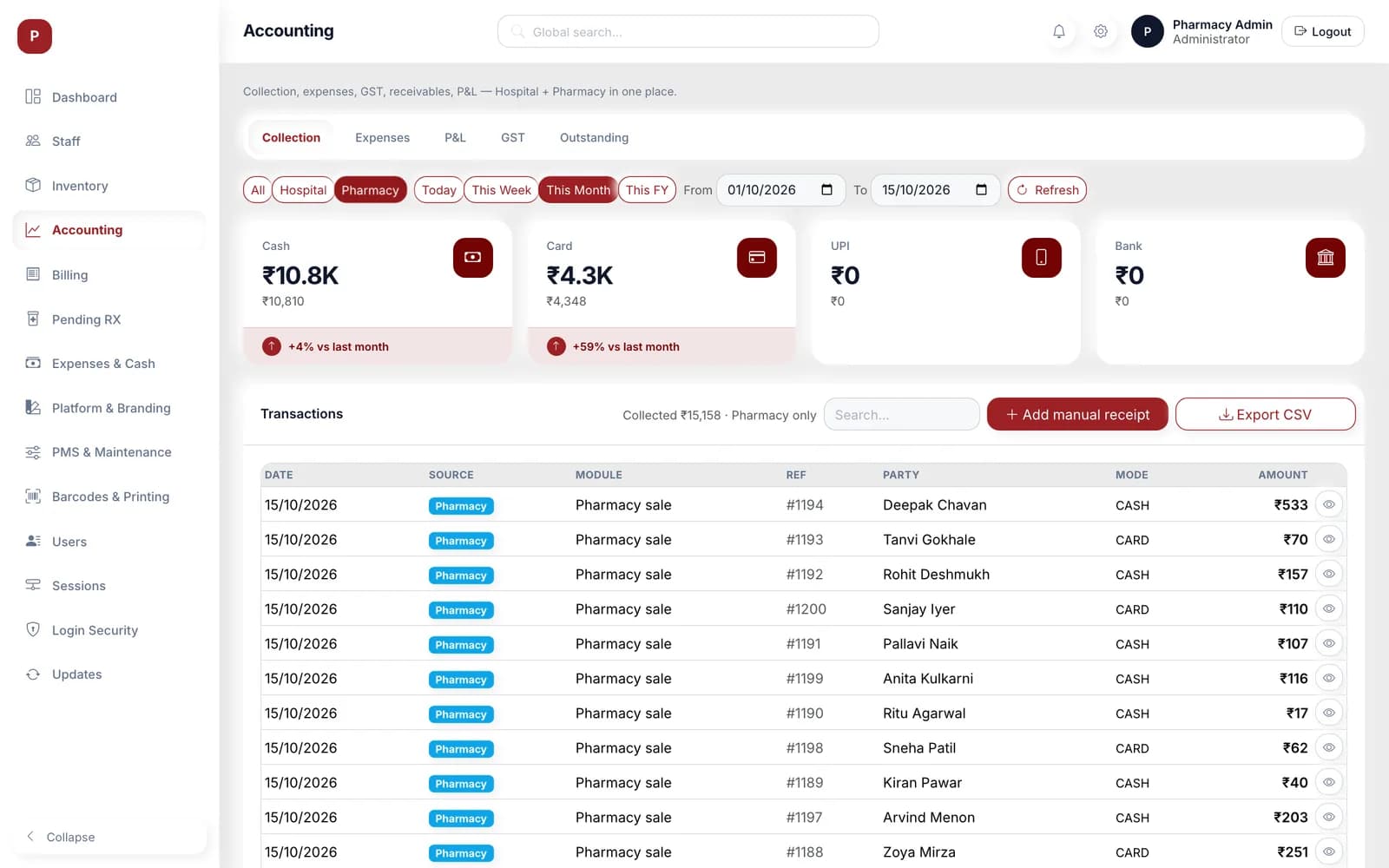Go to Billing in sidebar

click(109, 275)
